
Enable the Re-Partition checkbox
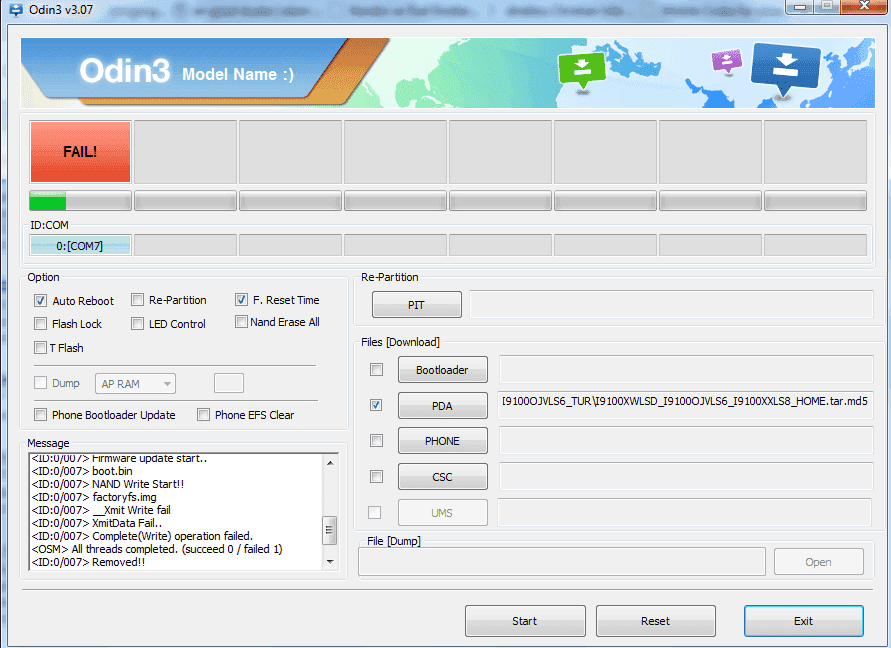(138, 299)
